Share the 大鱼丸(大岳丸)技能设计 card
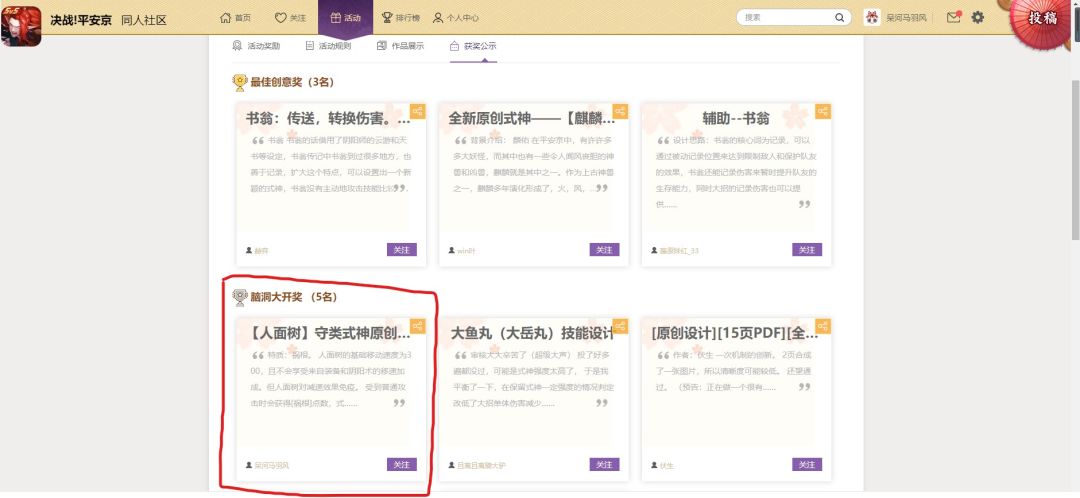The image size is (1080, 498). coord(621,326)
